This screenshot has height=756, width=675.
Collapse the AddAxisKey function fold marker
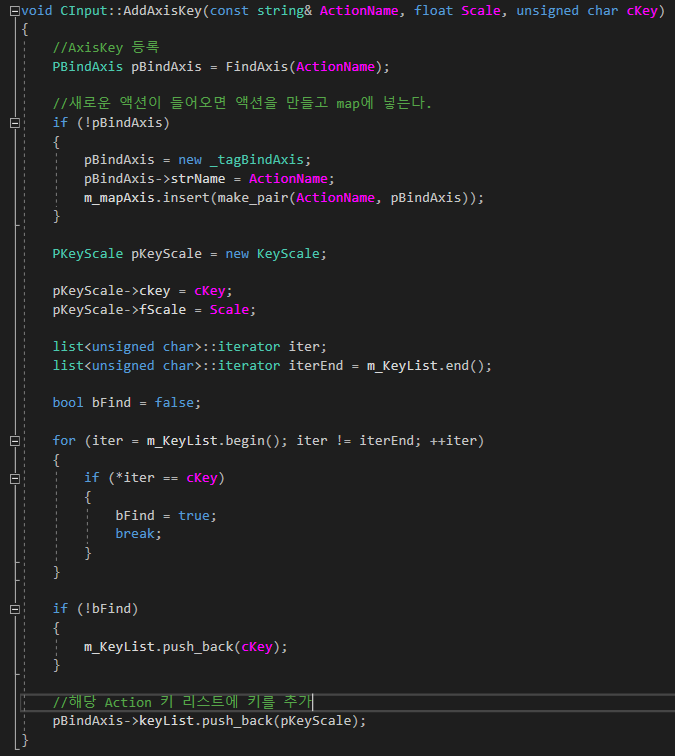pyautogui.click(x=15, y=11)
